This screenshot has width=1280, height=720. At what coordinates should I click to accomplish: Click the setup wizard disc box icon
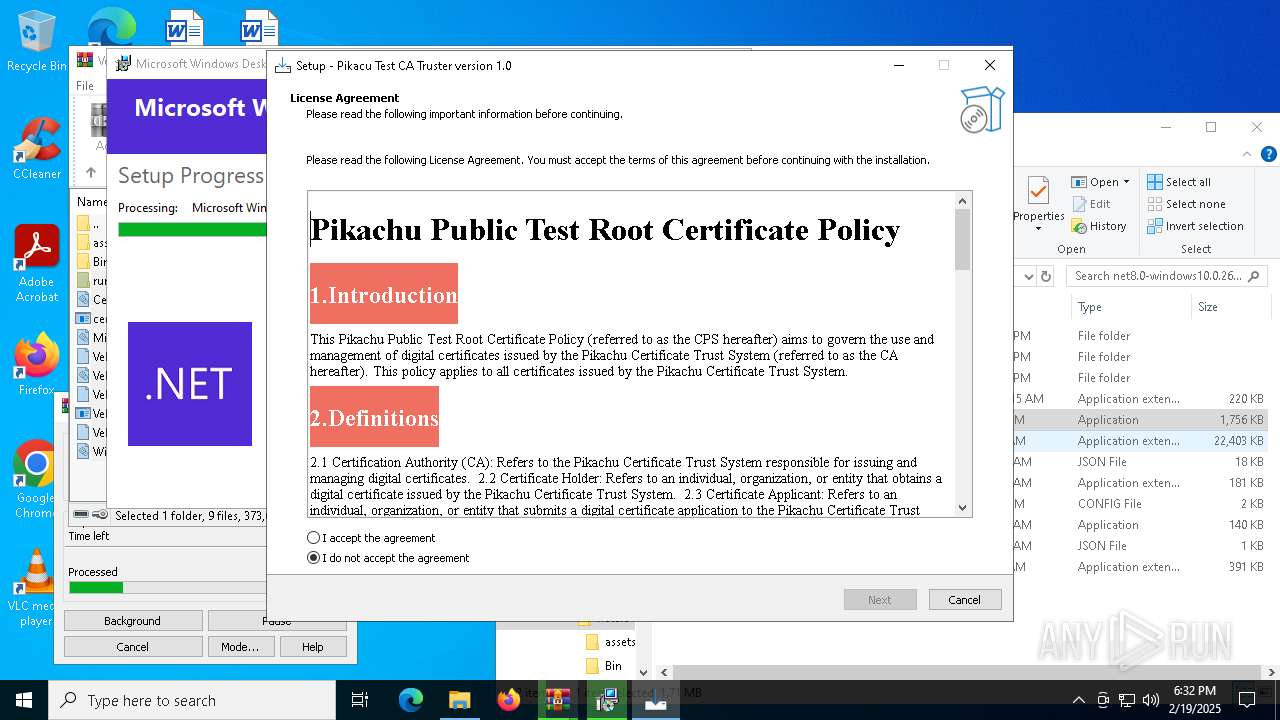click(981, 109)
